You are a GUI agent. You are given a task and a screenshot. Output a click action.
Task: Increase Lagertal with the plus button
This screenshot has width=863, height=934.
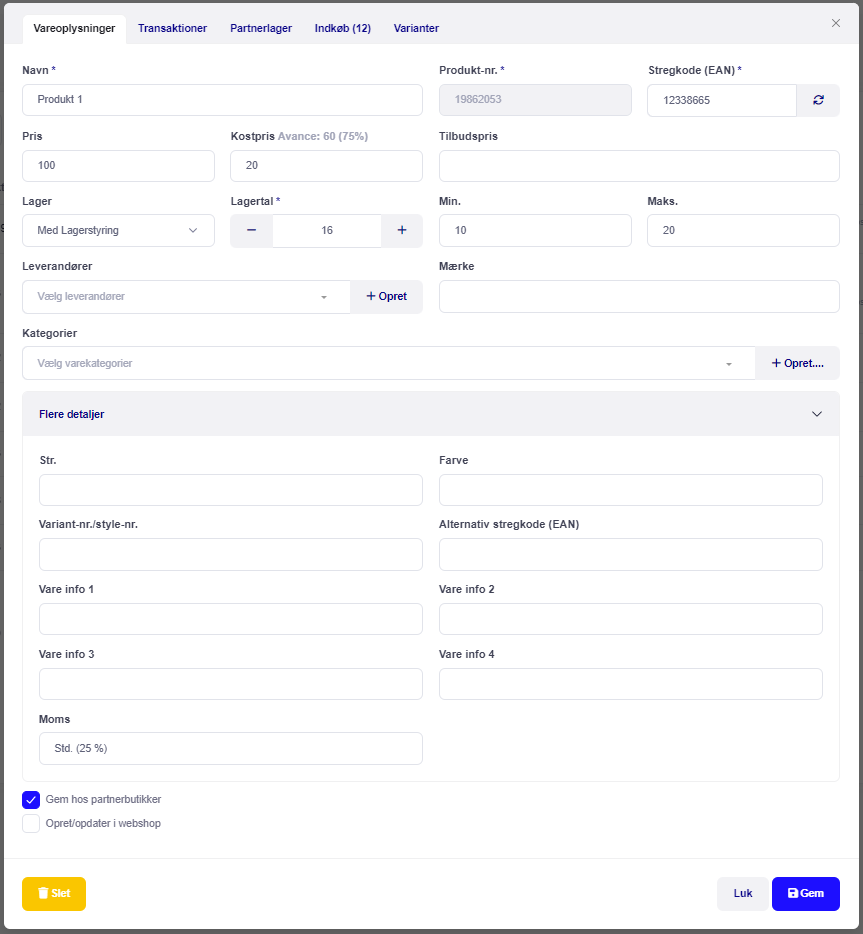(x=402, y=231)
